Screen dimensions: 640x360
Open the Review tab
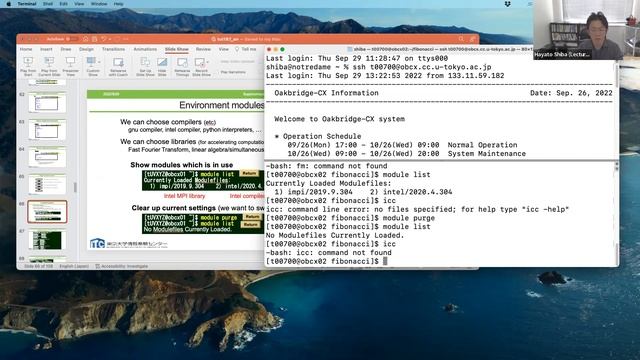tap(203, 49)
